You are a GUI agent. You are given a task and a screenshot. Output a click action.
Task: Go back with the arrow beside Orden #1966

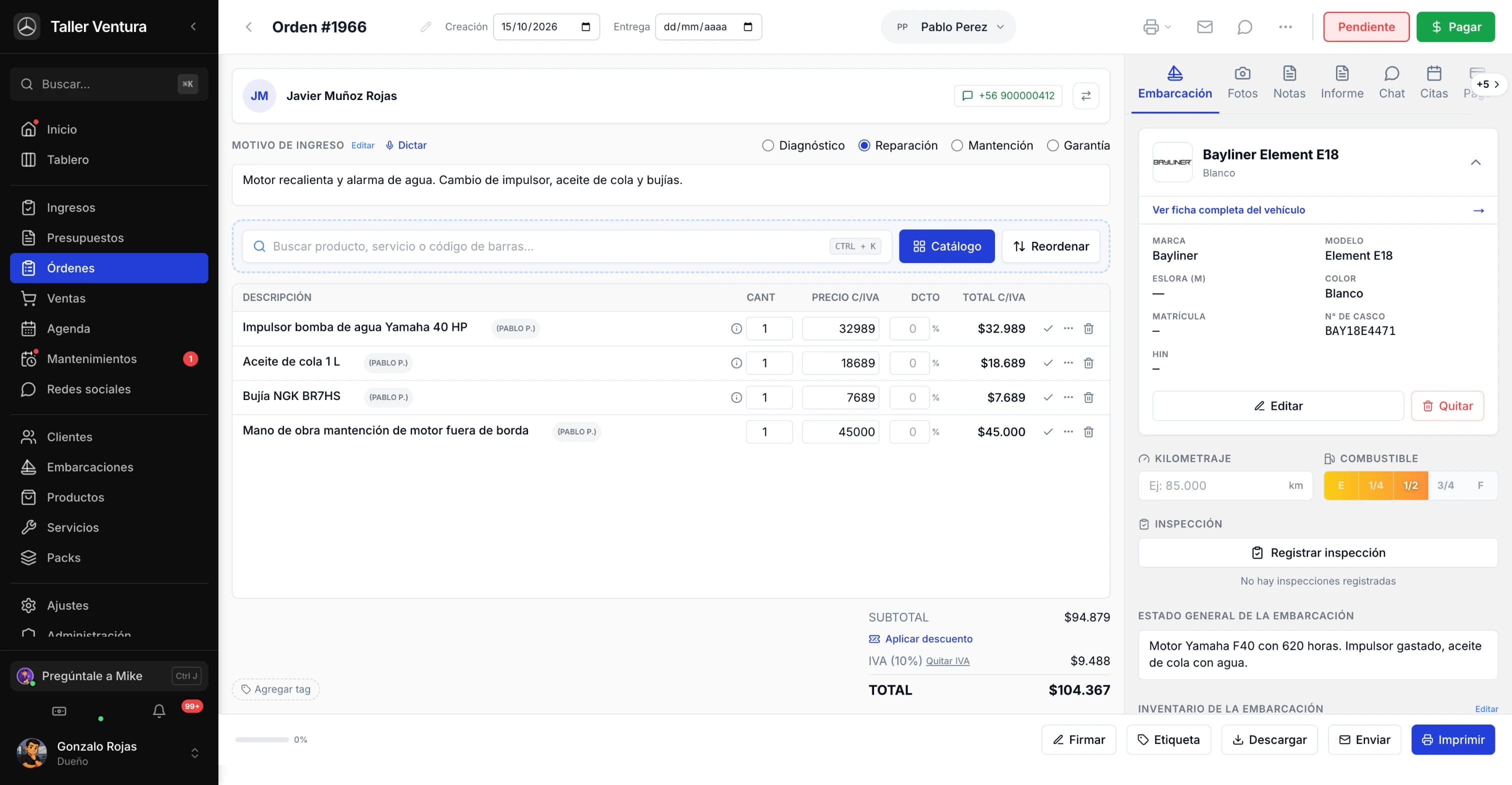249,27
